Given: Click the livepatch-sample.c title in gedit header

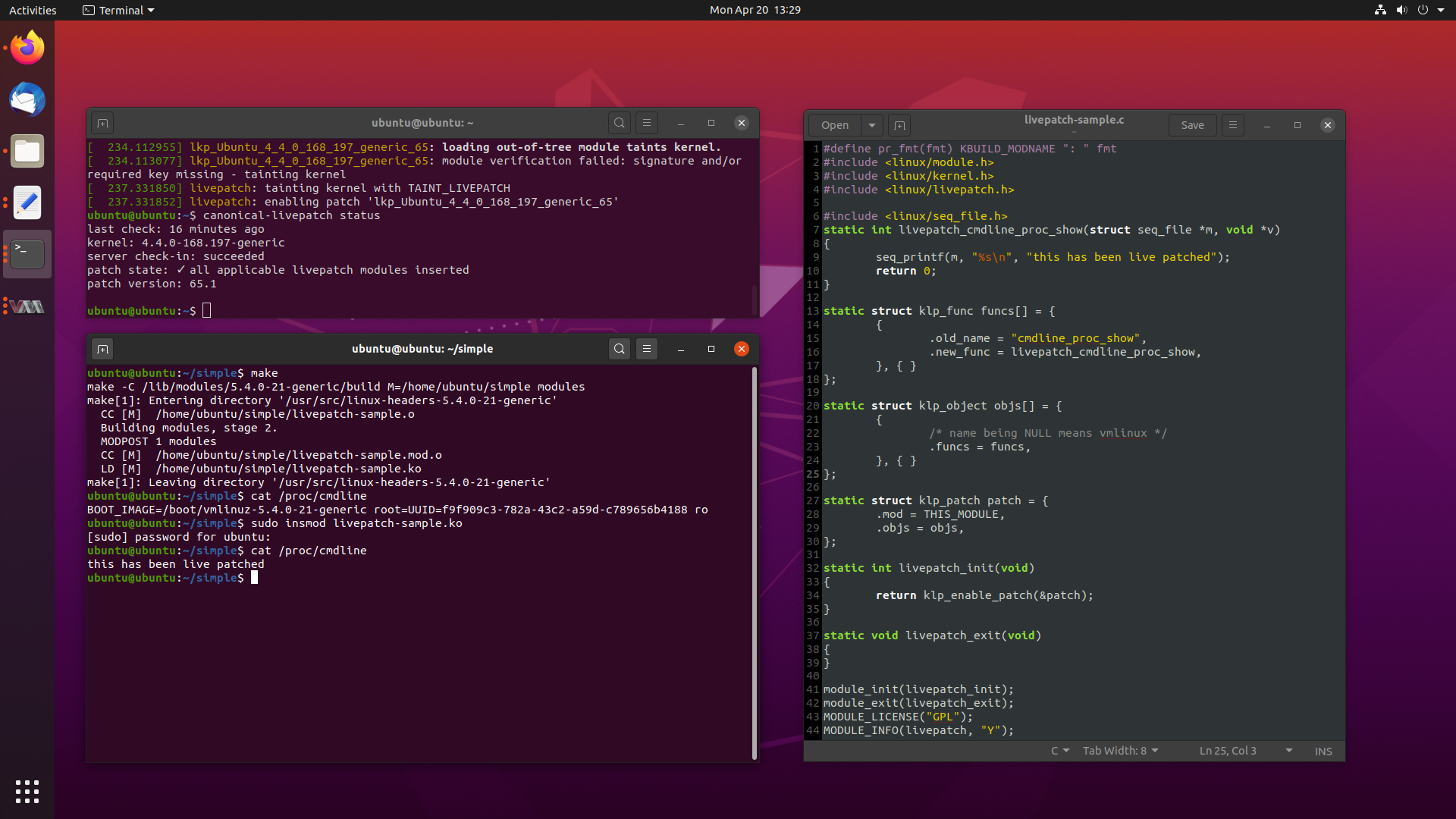Looking at the screenshot, I should [x=1074, y=120].
